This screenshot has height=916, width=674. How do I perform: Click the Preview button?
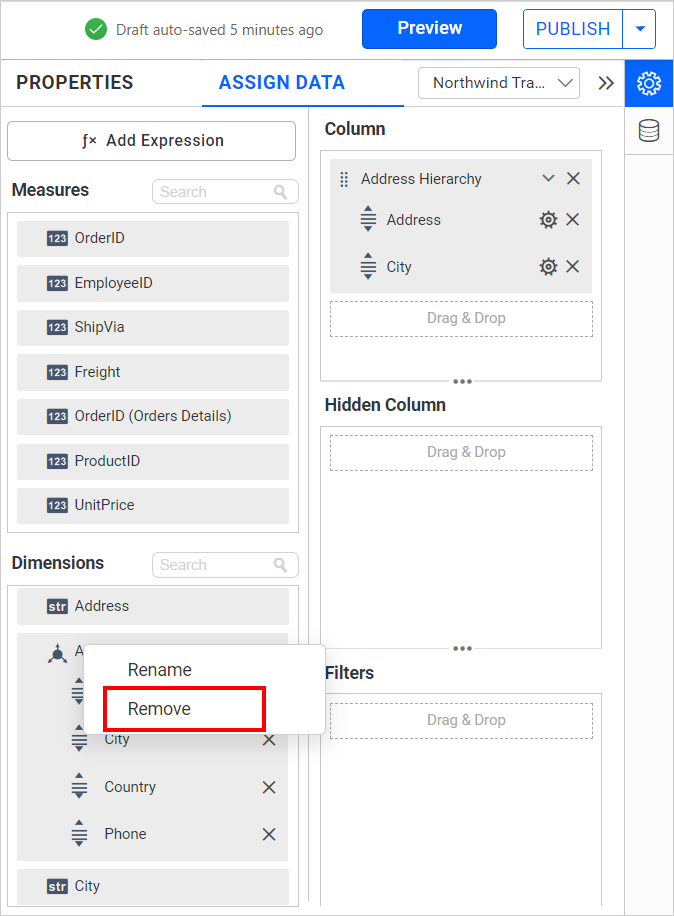[x=429, y=29]
